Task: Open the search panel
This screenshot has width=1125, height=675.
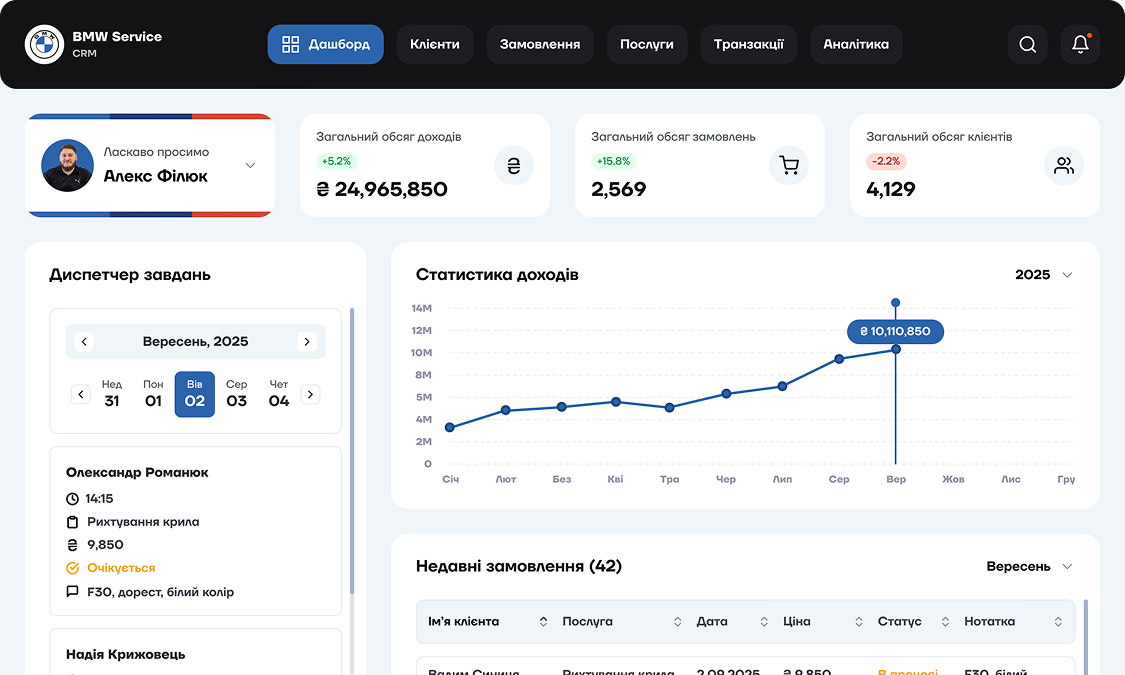Action: (x=1027, y=44)
